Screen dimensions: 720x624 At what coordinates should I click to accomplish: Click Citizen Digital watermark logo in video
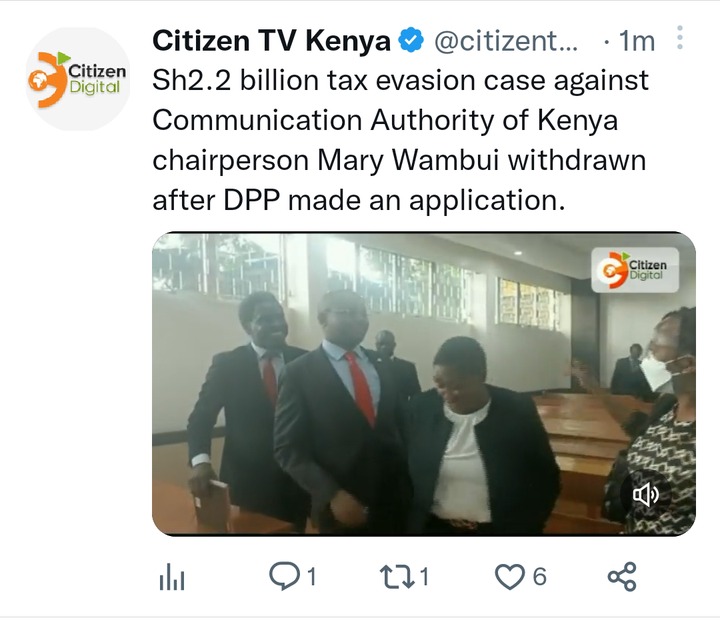635,270
